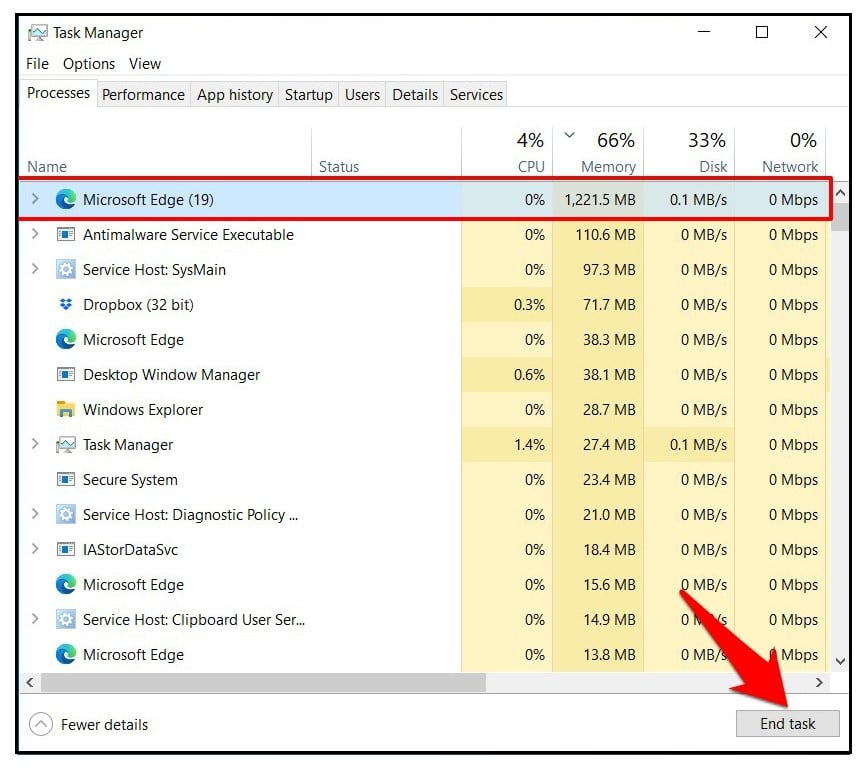Expand the Task Manager process row
The width and height of the screenshot is (863, 769).
click(x=35, y=444)
